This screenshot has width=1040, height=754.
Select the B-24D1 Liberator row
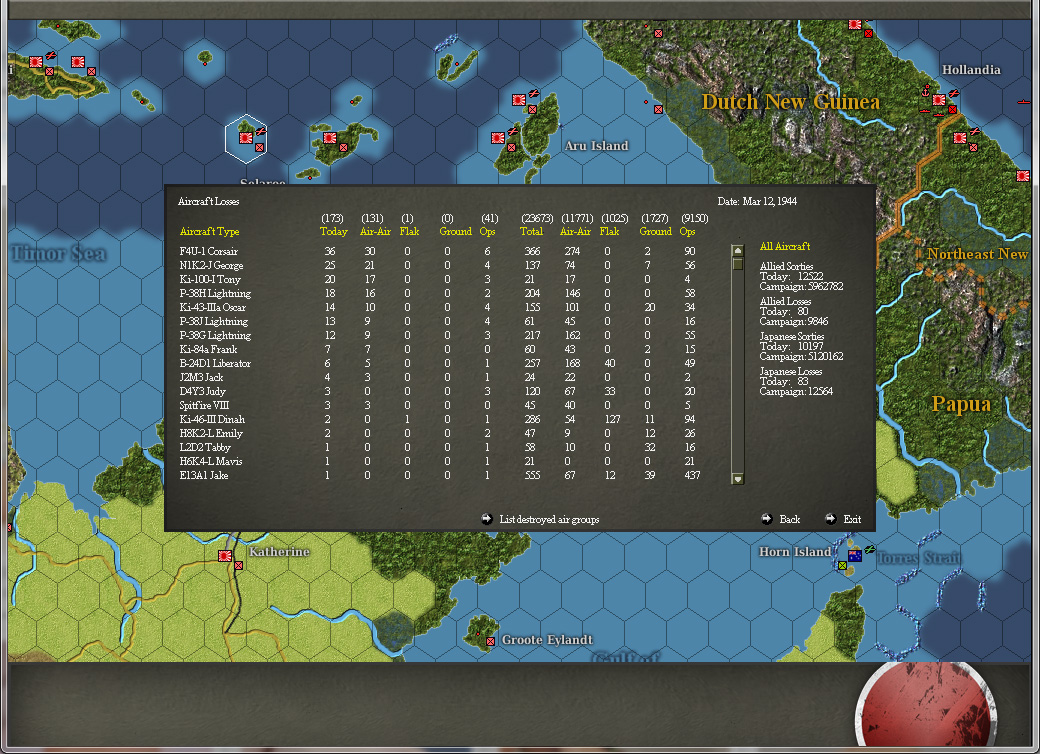tap(440, 363)
